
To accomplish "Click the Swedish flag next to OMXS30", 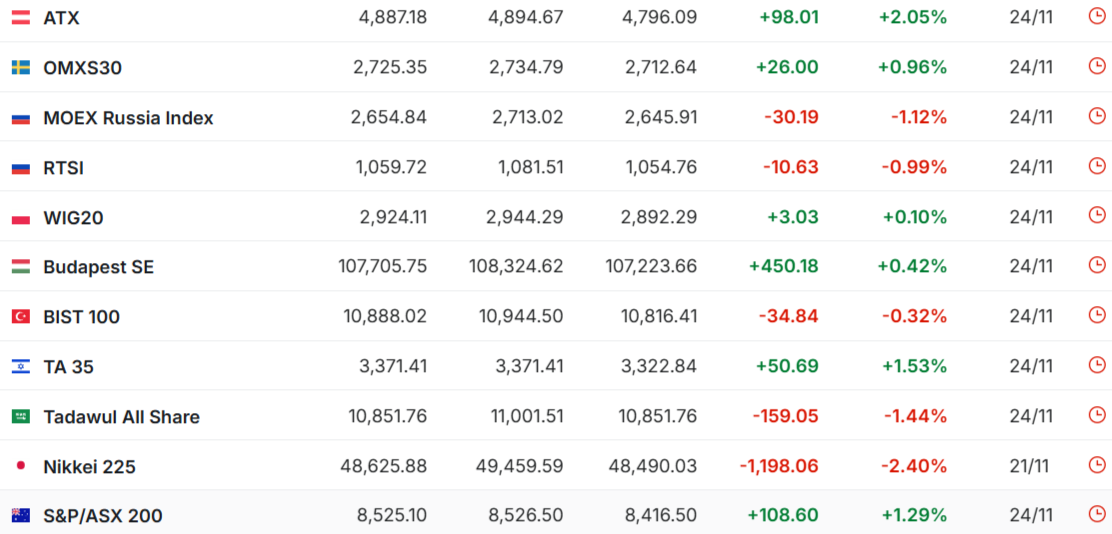I will pyautogui.click(x=20, y=67).
